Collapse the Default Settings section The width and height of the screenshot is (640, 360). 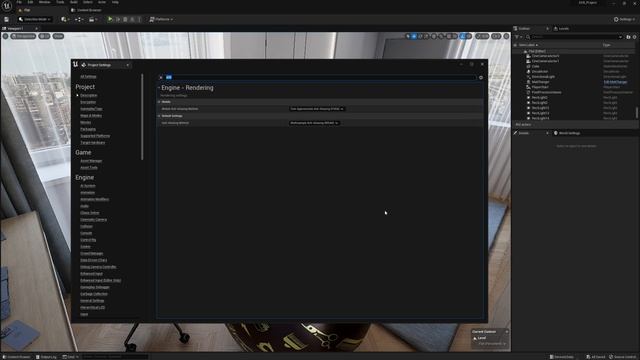[159, 116]
